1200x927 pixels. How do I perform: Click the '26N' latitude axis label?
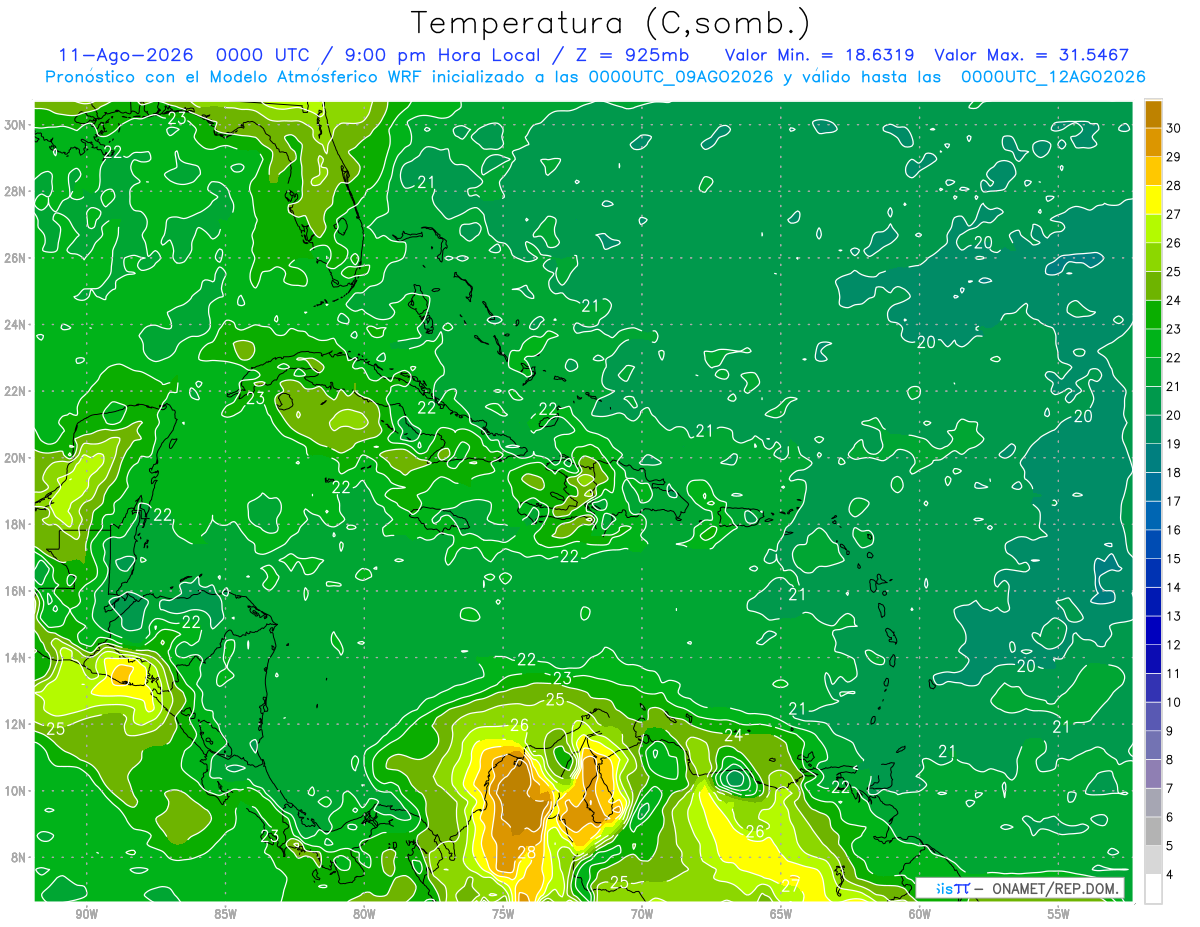(17, 258)
